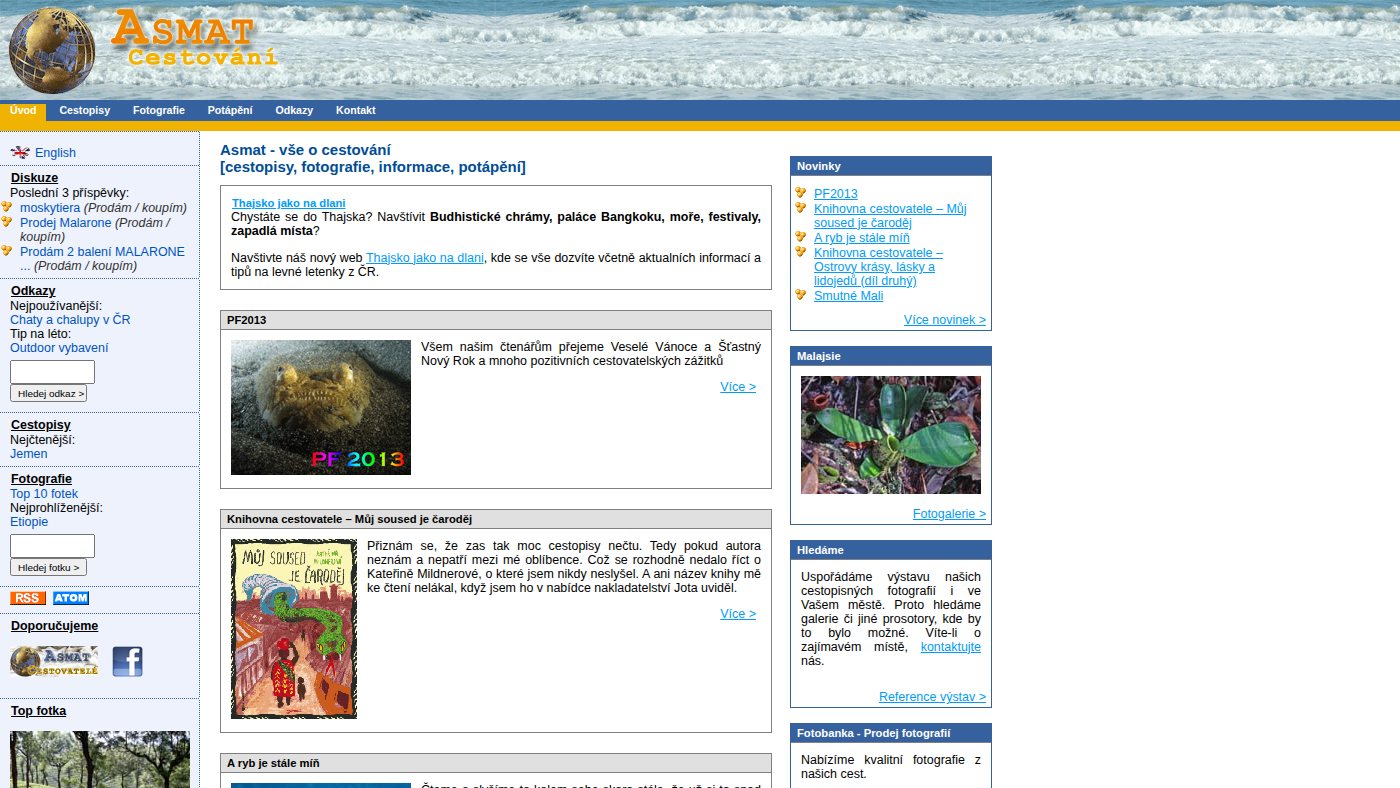Click the Asmat Cestovatelé banner image

click(54, 661)
